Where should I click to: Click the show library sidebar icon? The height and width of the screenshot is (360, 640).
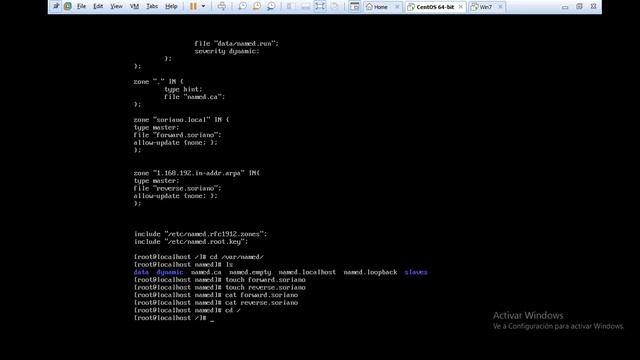click(x=291, y=7)
